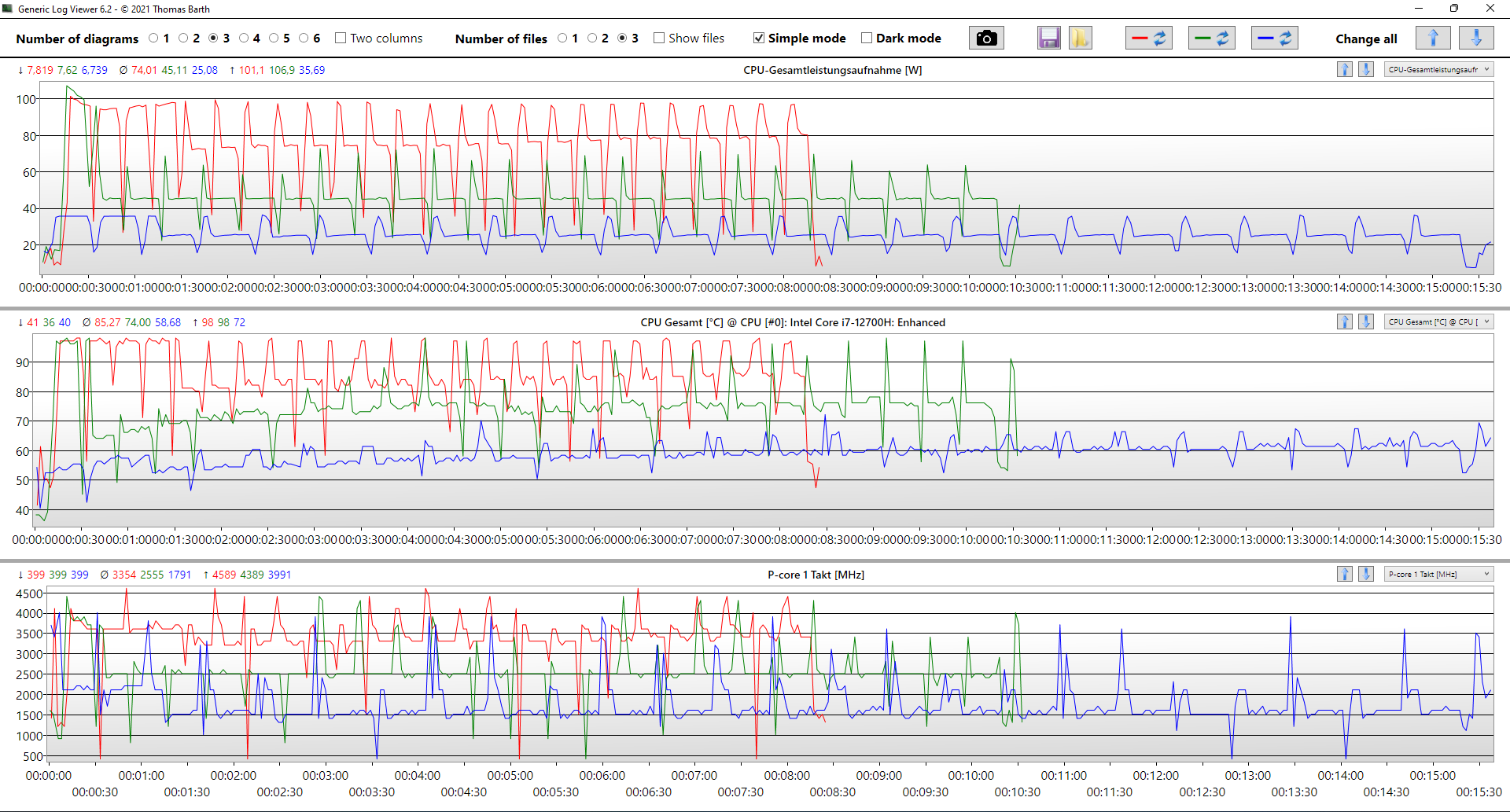This screenshot has height=812, width=1510.
Task: Open the CPU-Gesamtleistungsaufnahme dropdown
Action: [x=1438, y=69]
